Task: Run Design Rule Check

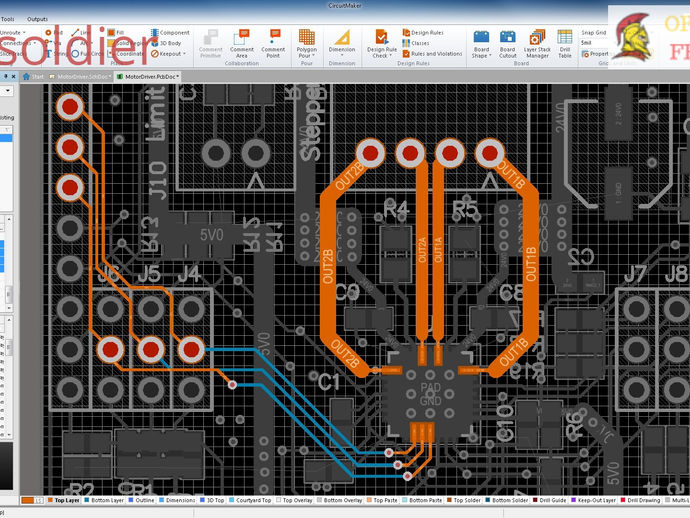Action: coord(382,44)
